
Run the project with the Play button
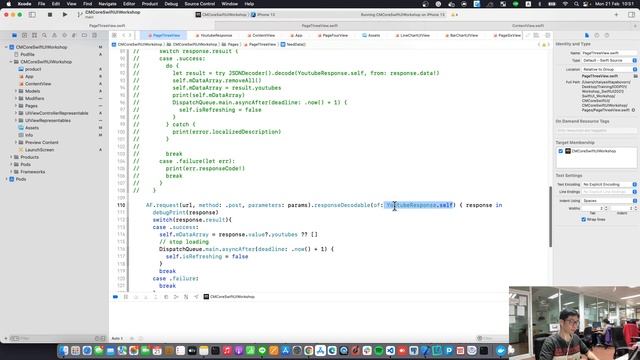click(65, 15)
